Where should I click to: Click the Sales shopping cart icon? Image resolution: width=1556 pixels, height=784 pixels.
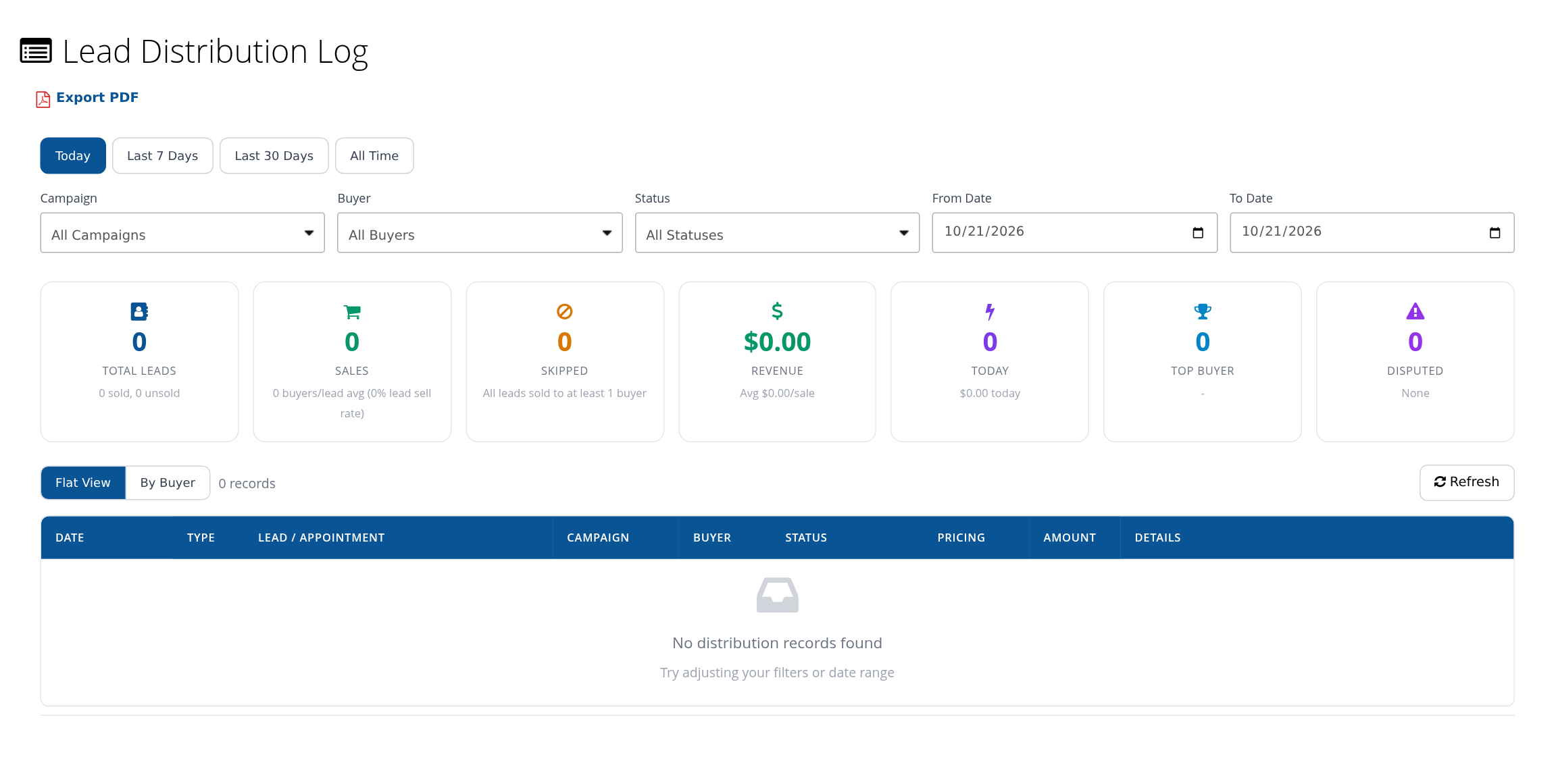pyautogui.click(x=352, y=311)
